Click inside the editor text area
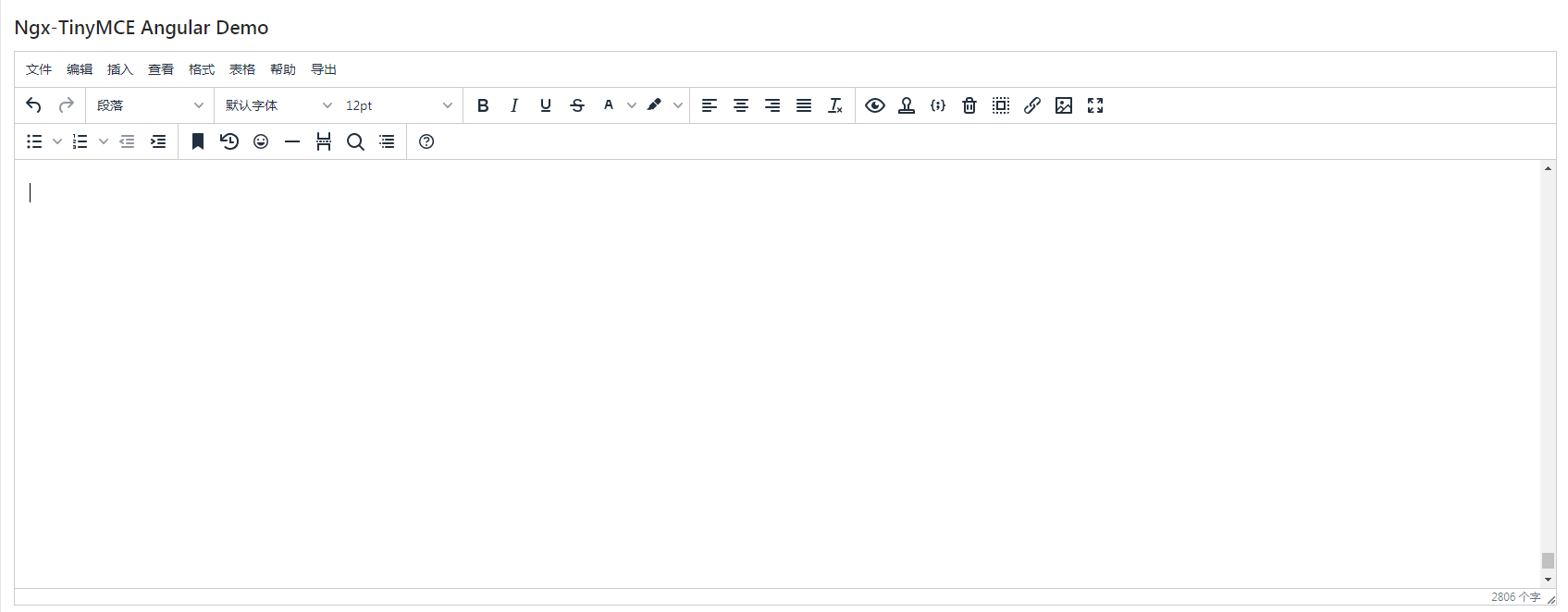Image resolution: width=1568 pixels, height=612 pixels. (x=777, y=373)
